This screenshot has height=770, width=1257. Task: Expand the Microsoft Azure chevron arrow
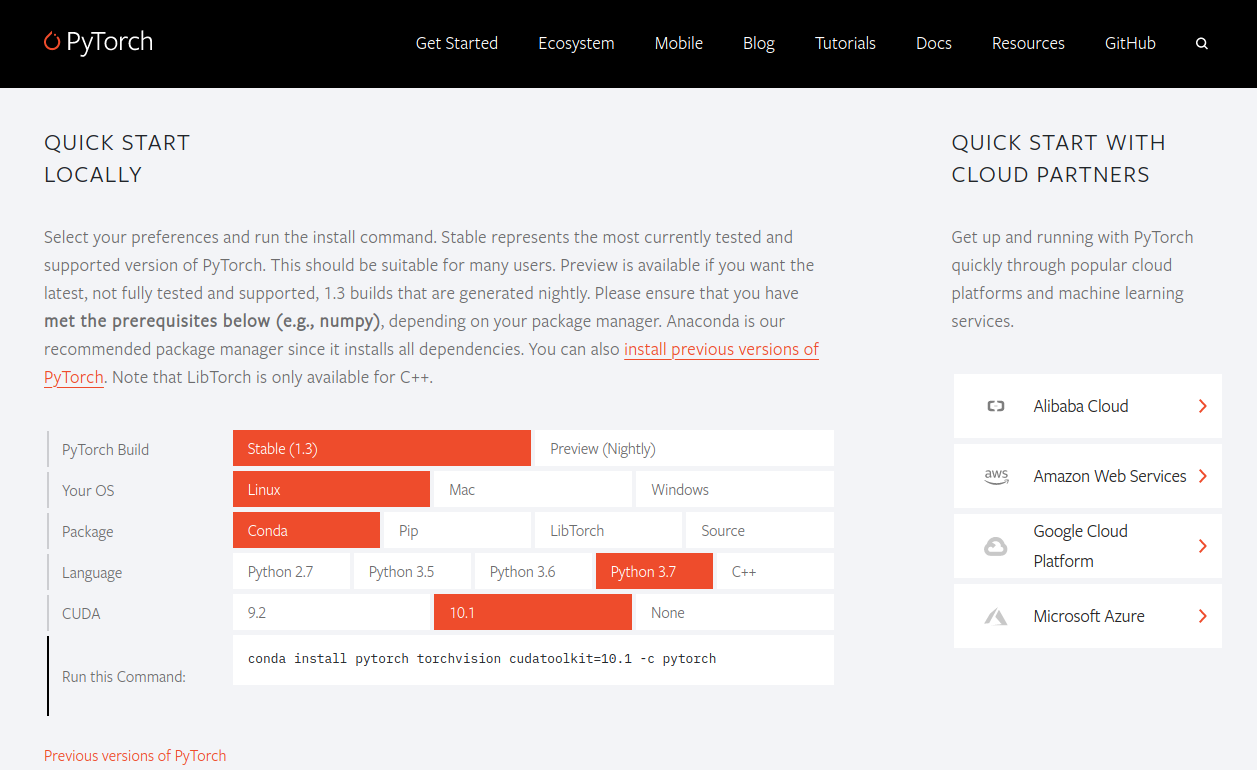point(1203,616)
